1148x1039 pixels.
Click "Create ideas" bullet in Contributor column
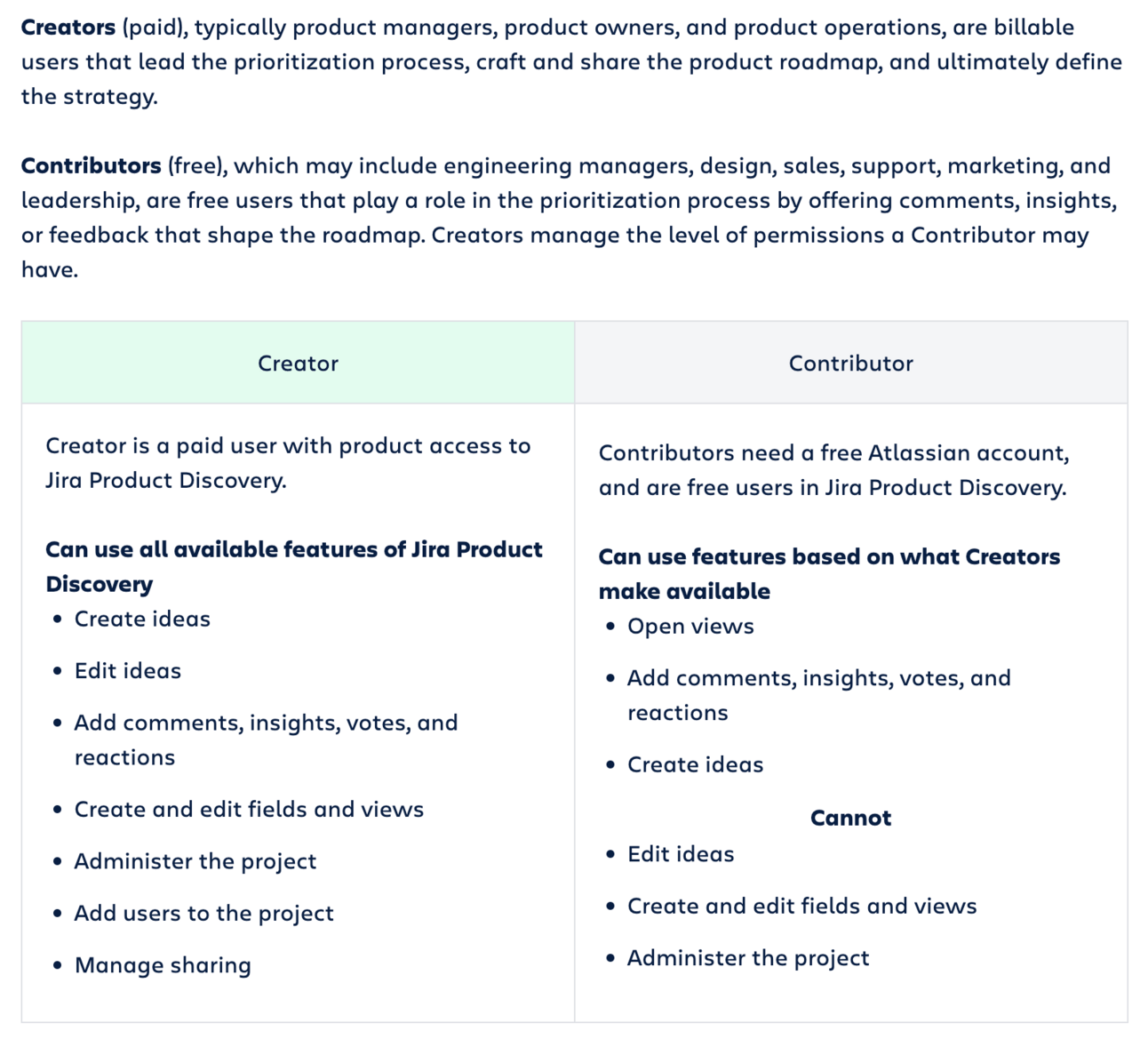(695, 765)
